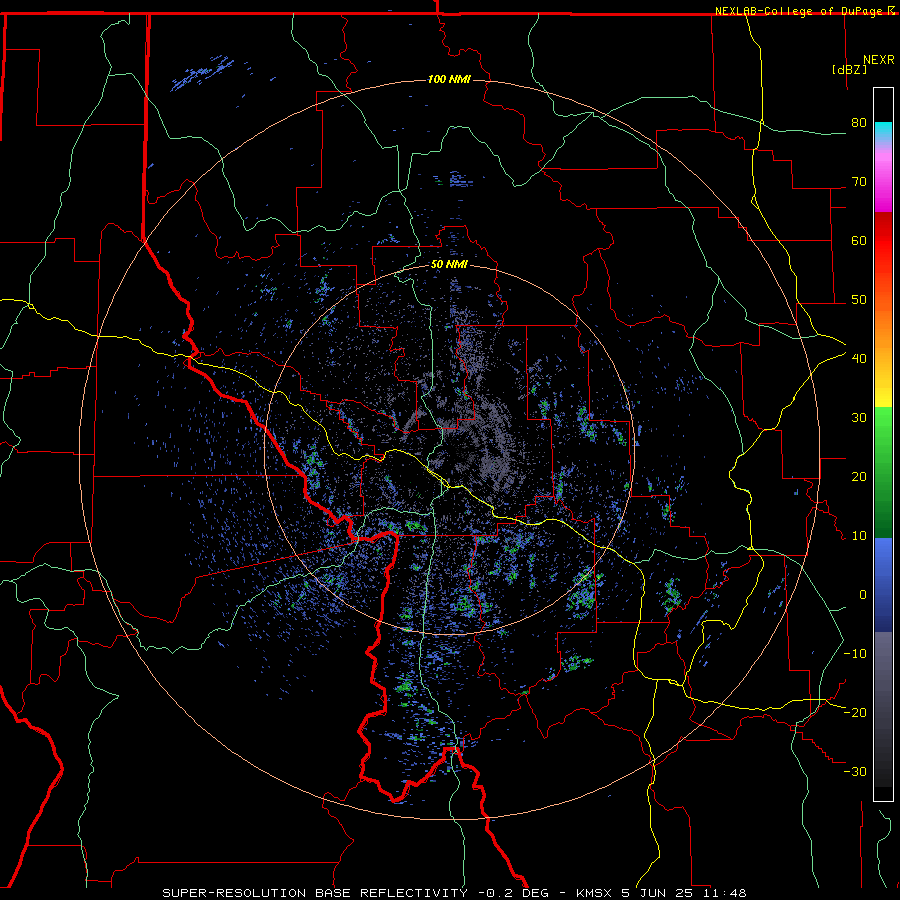Click the 40 value on the dBZ scale
900x900 pixels.
(859, 359)
